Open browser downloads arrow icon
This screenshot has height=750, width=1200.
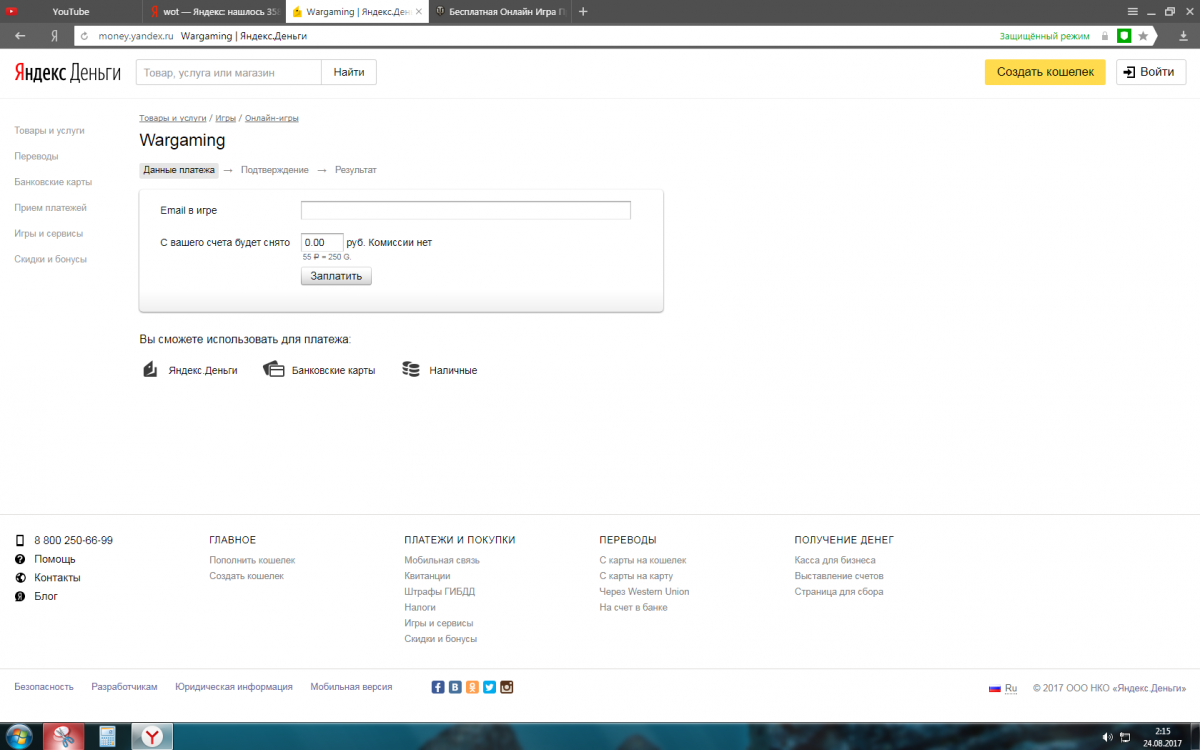point(1181,35)
